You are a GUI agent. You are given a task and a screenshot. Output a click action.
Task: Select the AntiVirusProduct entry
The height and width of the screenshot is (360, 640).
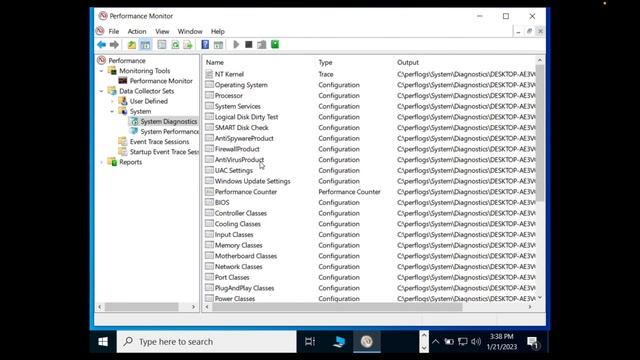tap(239, 160)
